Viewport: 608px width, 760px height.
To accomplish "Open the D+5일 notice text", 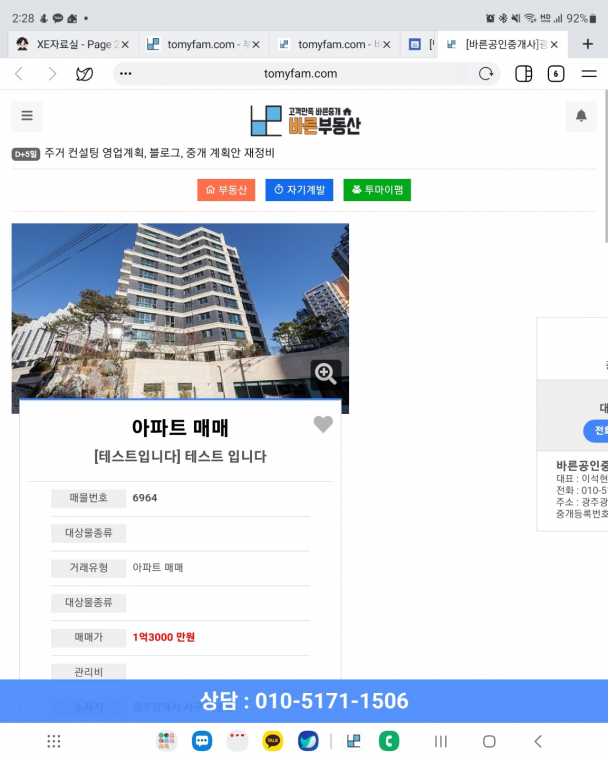I will pyautogui.click(x=160, y=153).
